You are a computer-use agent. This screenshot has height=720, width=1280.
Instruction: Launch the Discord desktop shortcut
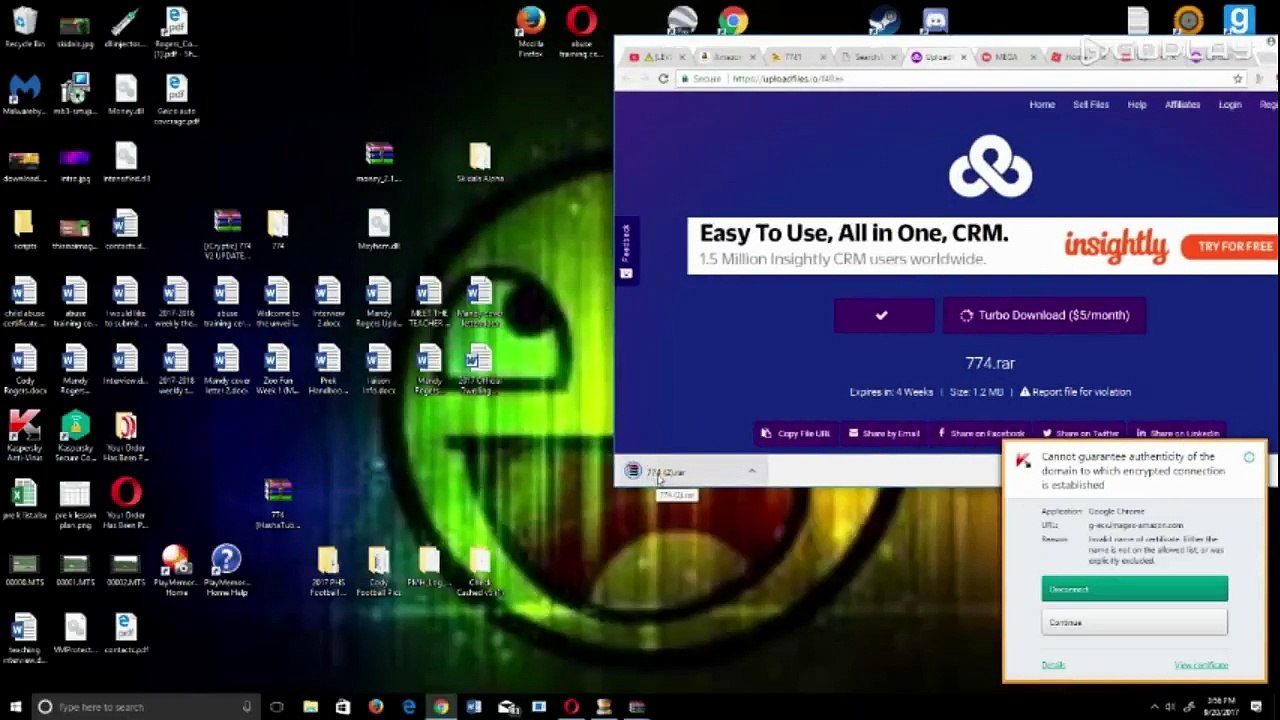click(935, 20)
